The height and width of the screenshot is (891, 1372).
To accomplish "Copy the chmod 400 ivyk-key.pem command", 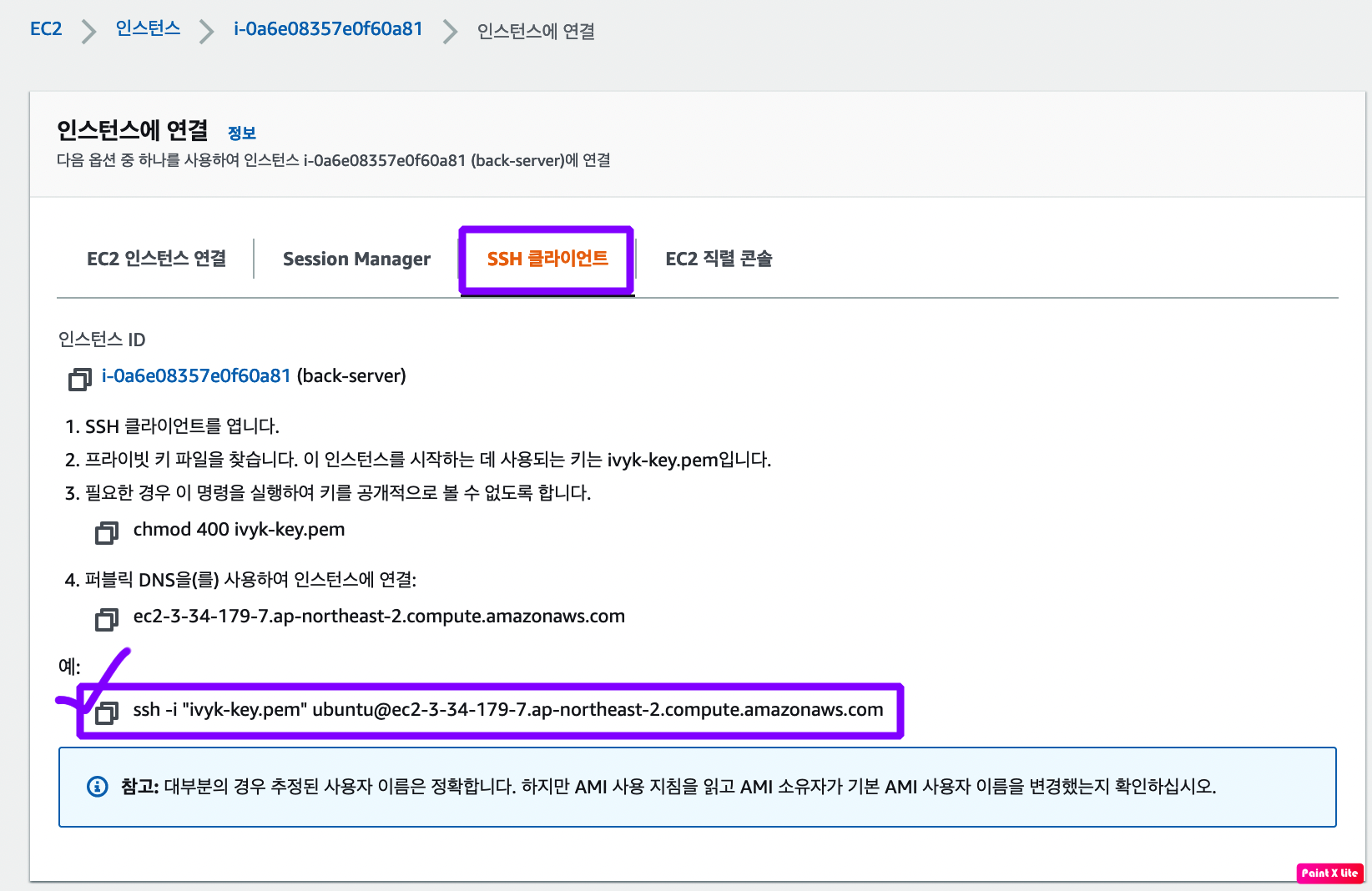I will click(x=107, y=532).
